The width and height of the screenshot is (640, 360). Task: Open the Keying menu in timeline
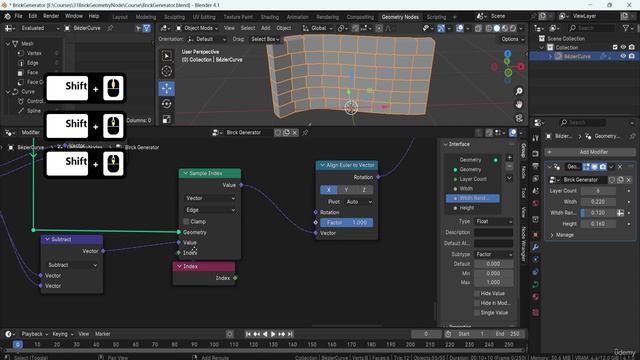[x=62, y=334]
